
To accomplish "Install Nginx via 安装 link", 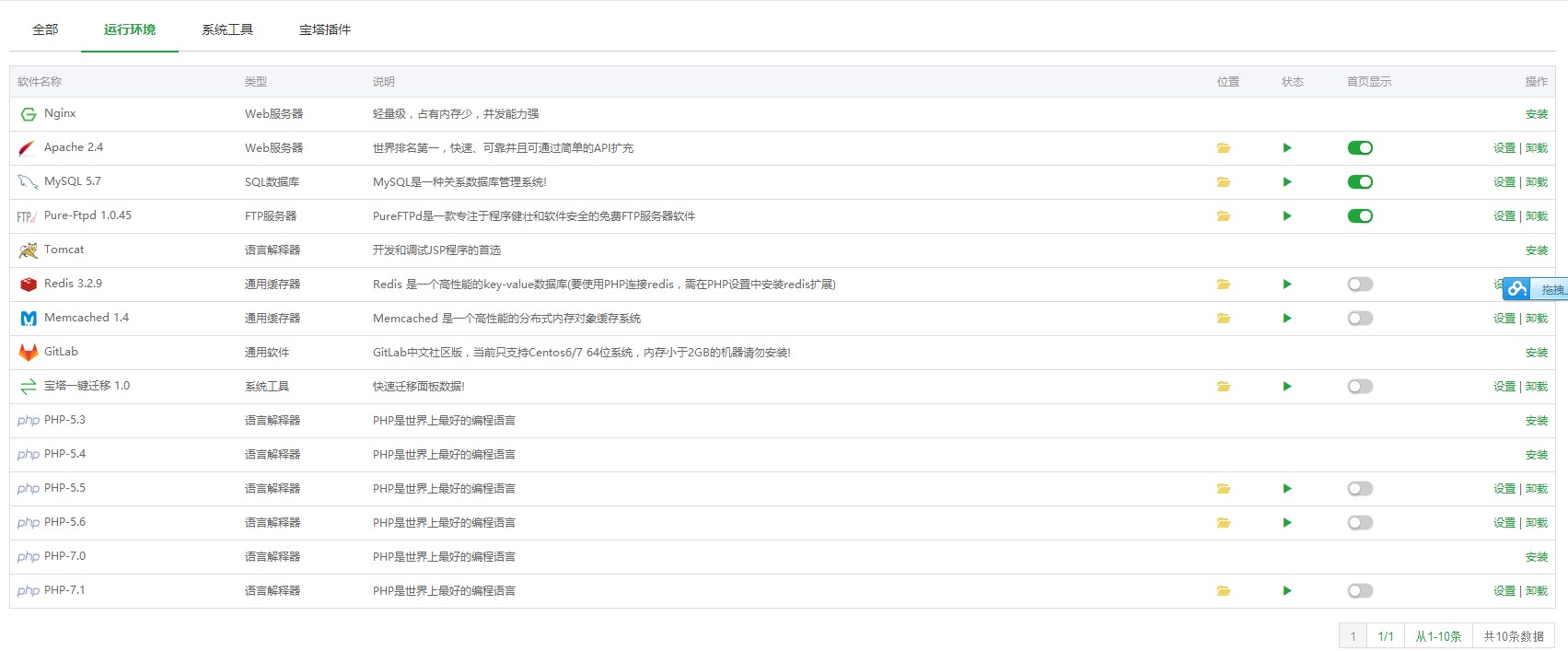I will coord(1537,114).
